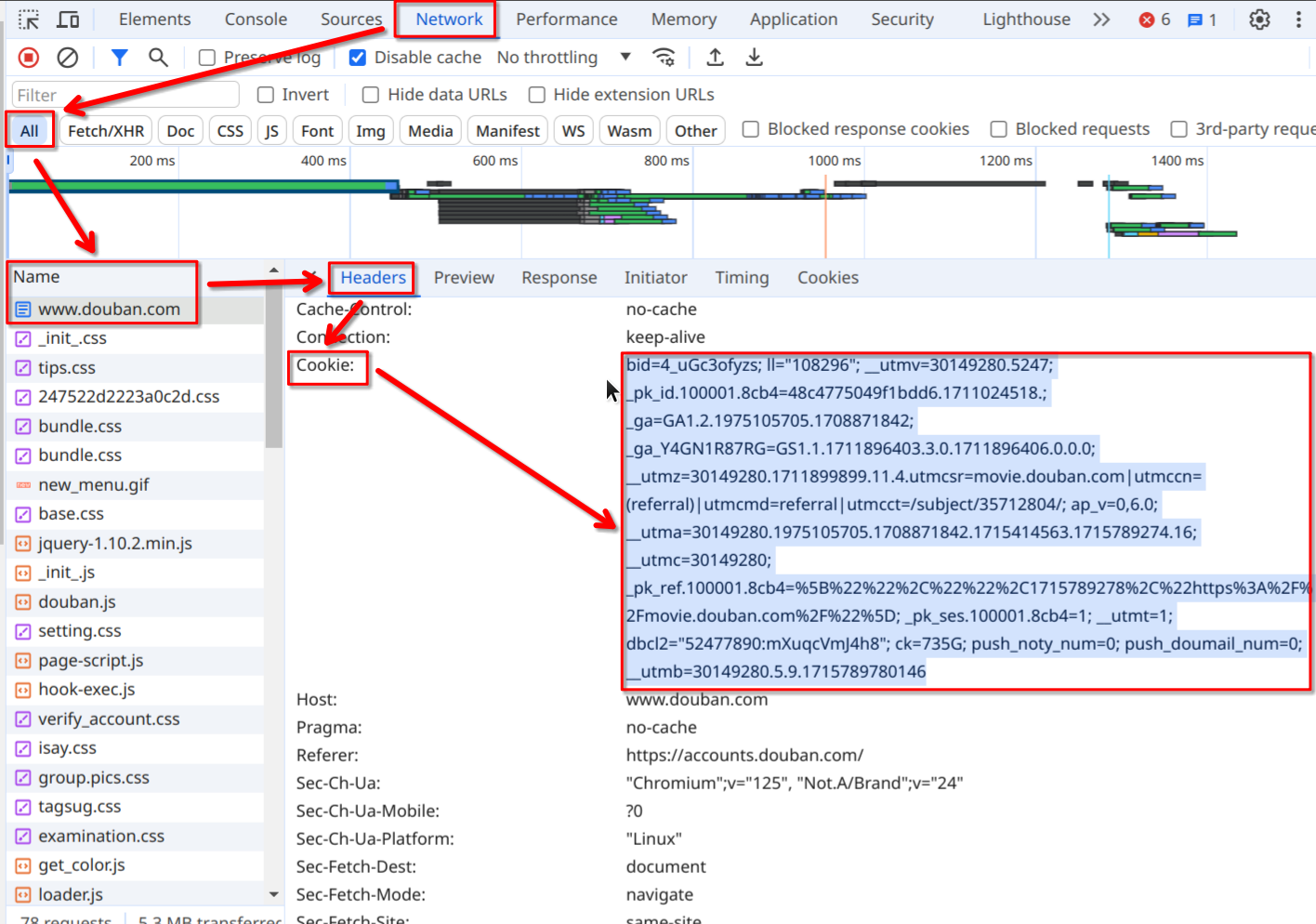
Task: Open network search magnifier
Action: pyautogui.click(x=158, y=58)
